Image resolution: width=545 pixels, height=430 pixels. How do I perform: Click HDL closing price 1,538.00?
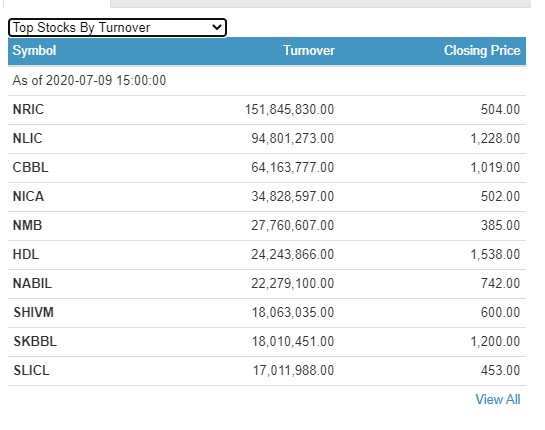[495, 254]
